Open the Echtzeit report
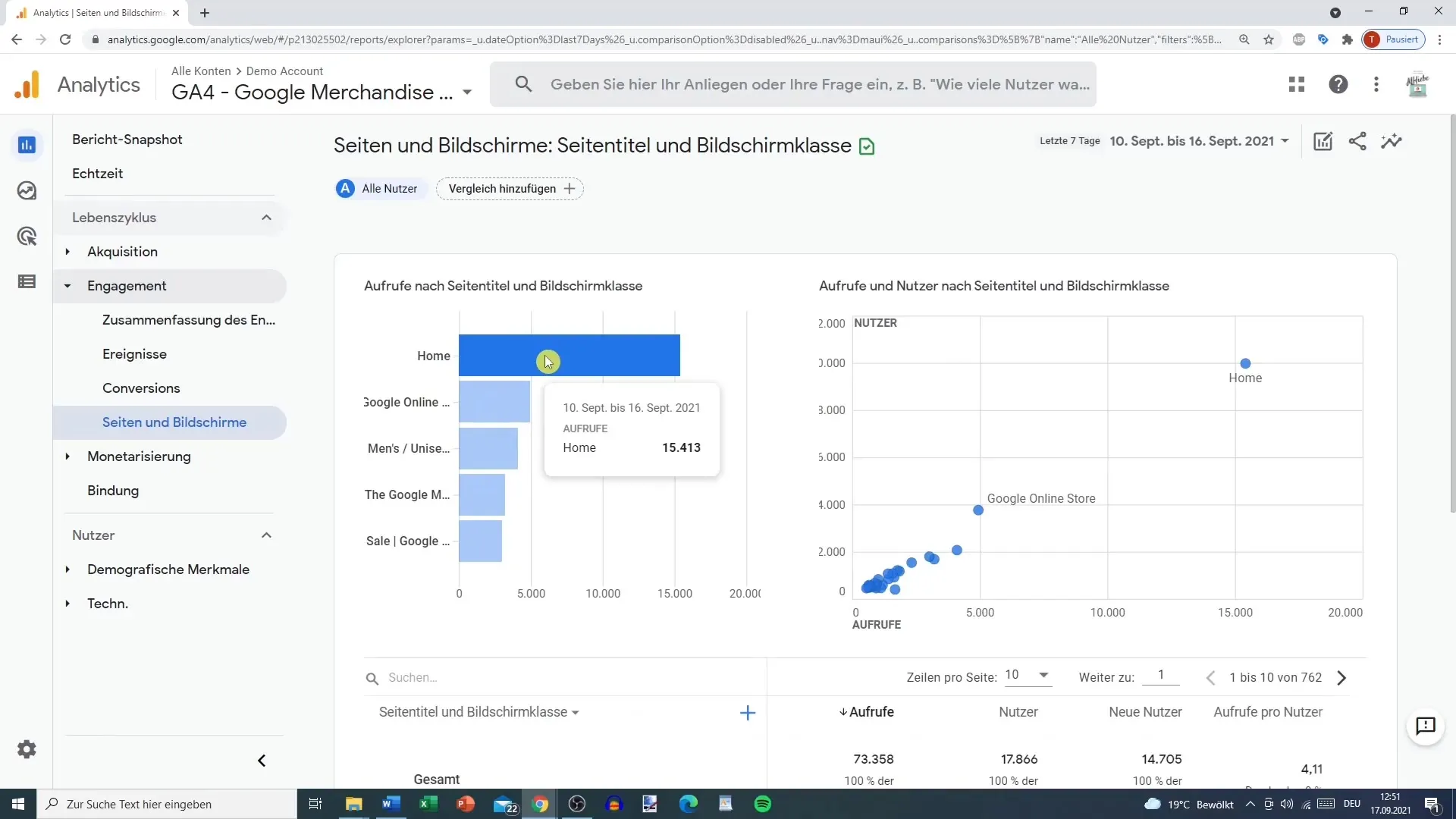 [x=98, y=174]
